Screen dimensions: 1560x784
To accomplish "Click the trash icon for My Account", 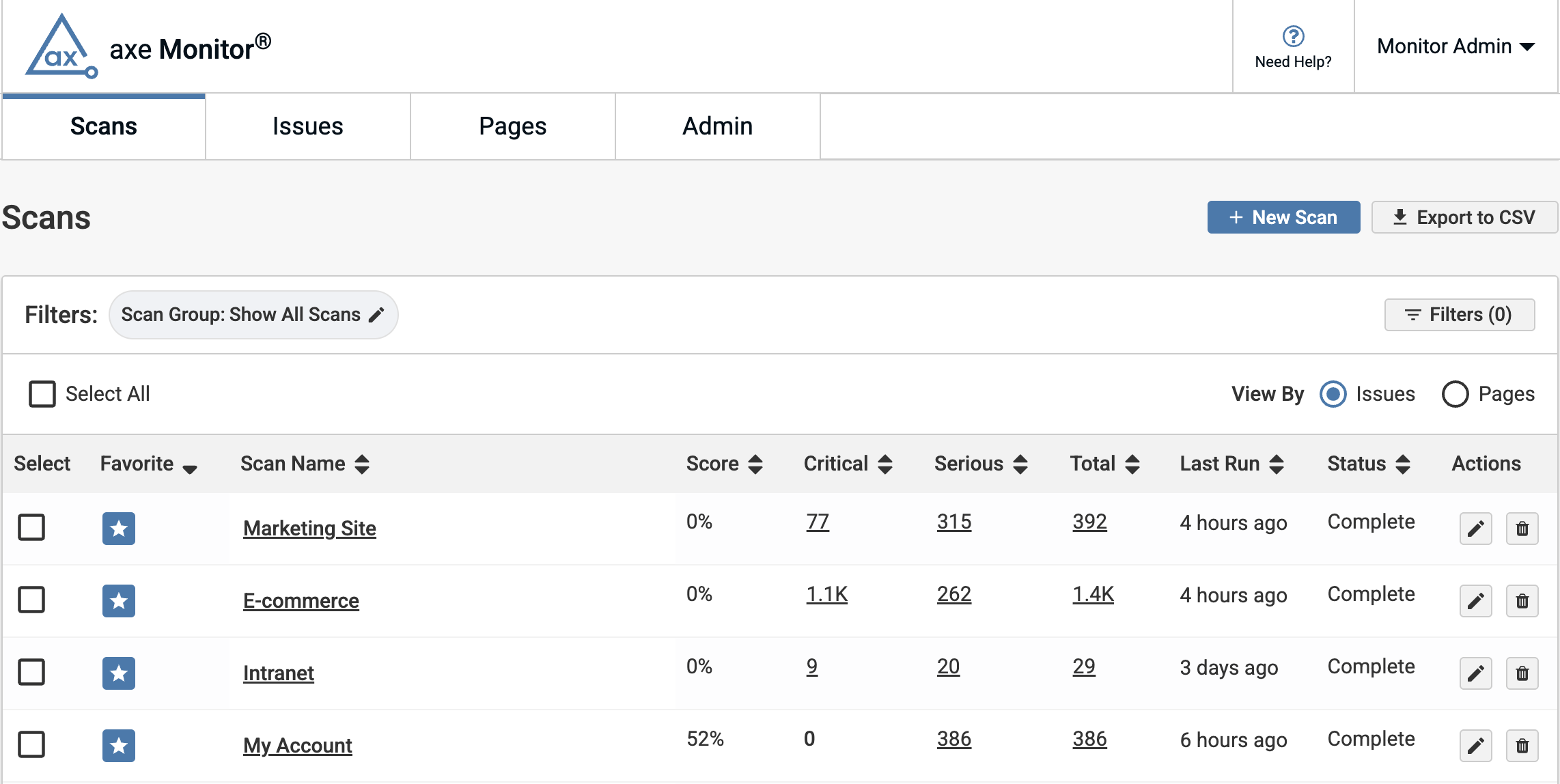I will coord(1522,746).
